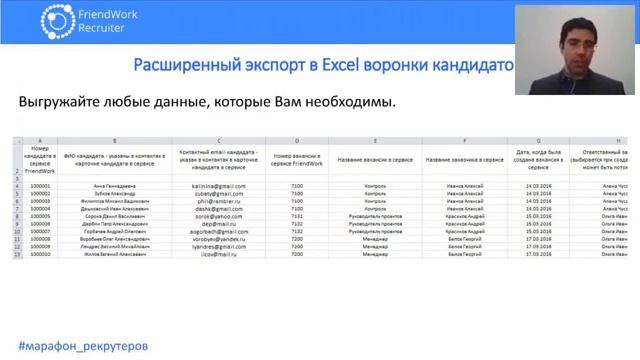The image size is (640, 360).
Task: Click the FriendWork Recruiter circular logo icon
Action: click(58, 21)
